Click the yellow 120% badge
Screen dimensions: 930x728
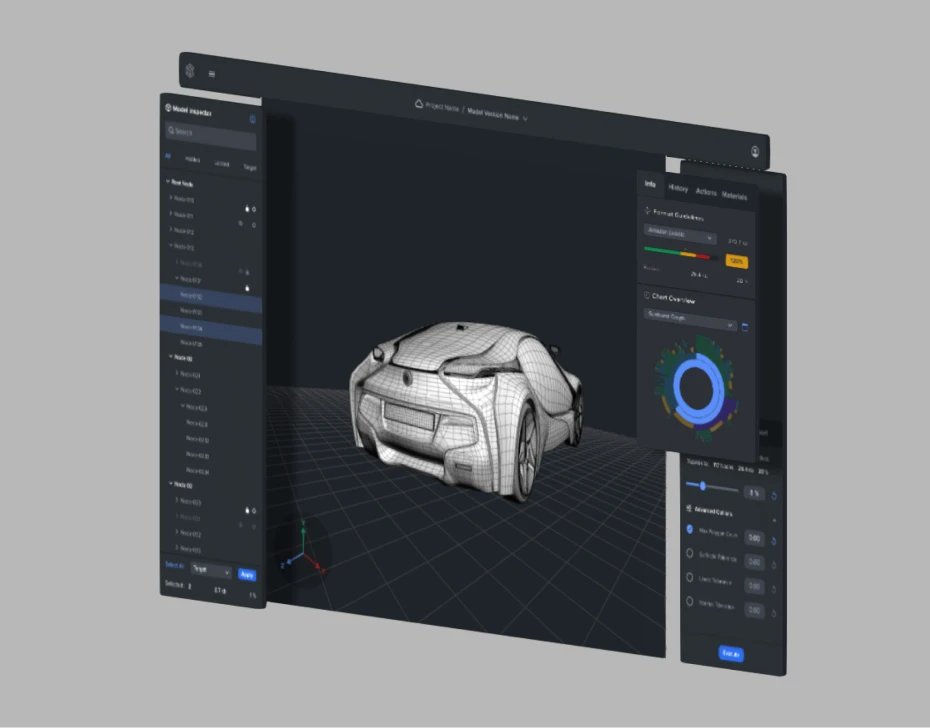736,261
